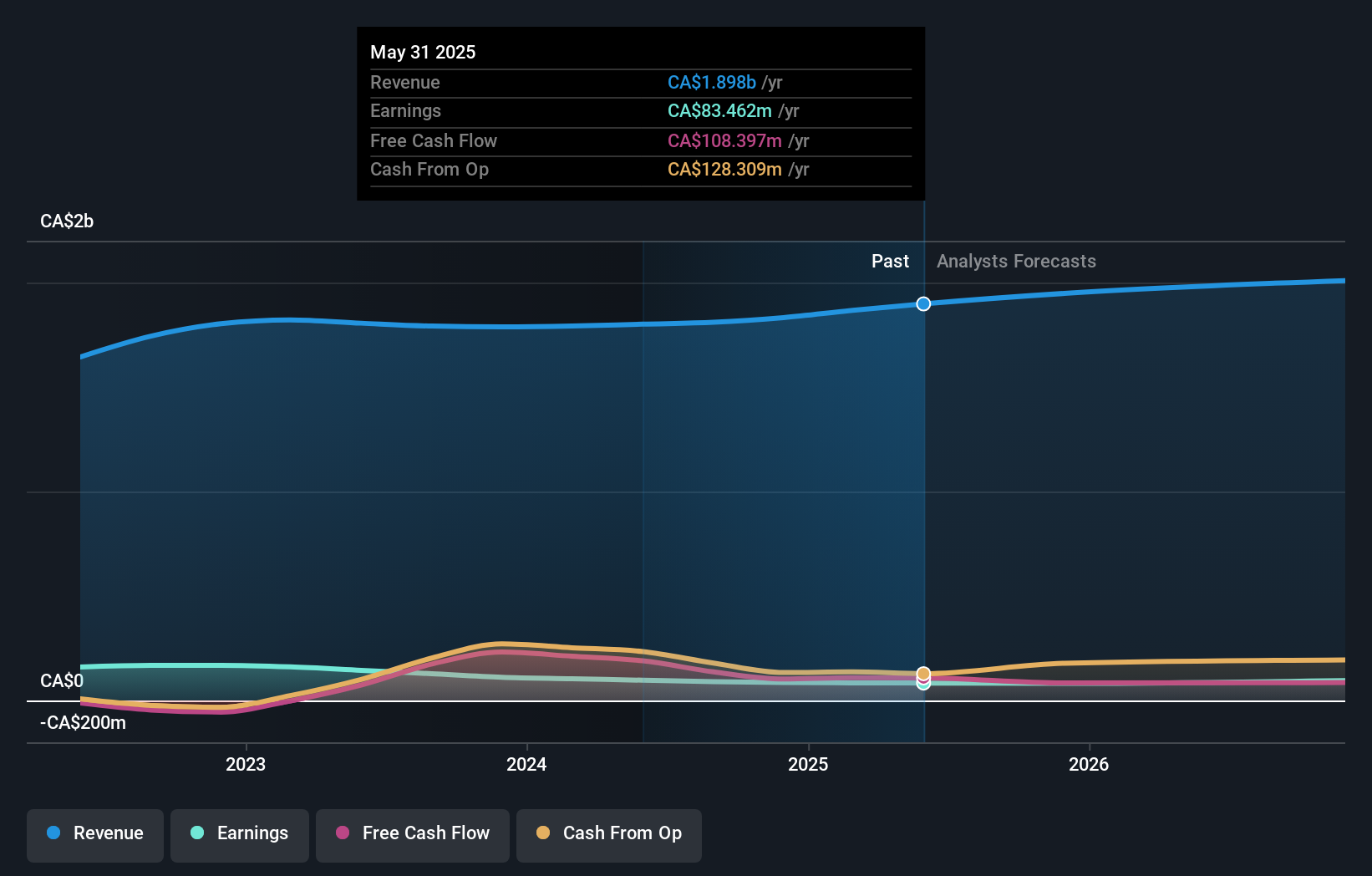Image resolution: width=1372 pixels, height=876 pixels.
Task: Click the -CA$200m y-axis label
Action: (x=83, y=722)
